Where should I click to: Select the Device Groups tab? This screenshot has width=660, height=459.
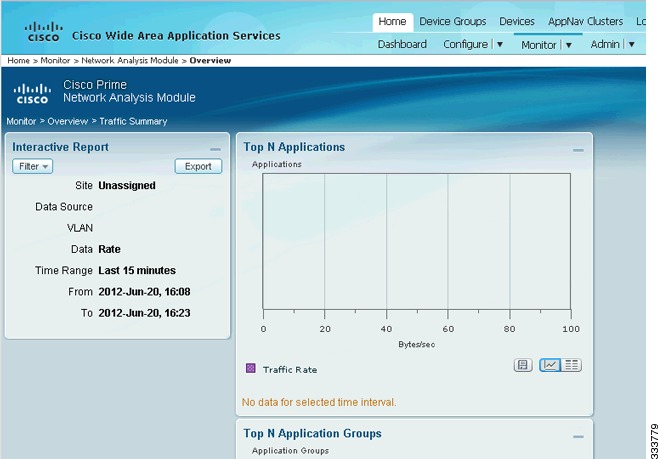[452, 21]
